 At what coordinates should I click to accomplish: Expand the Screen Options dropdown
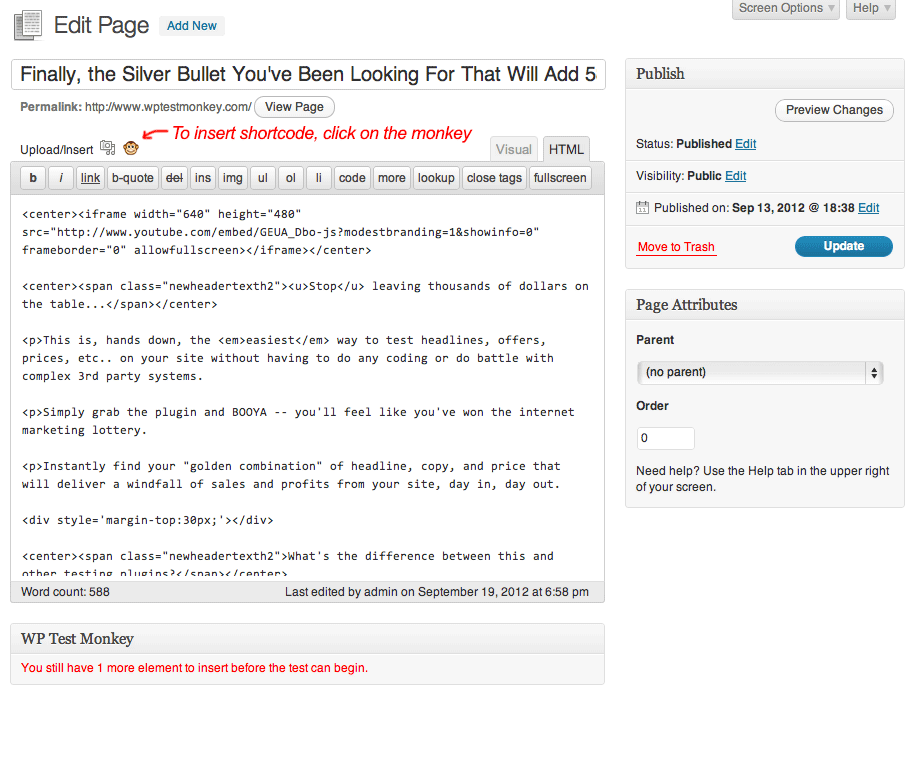[785, 8]
